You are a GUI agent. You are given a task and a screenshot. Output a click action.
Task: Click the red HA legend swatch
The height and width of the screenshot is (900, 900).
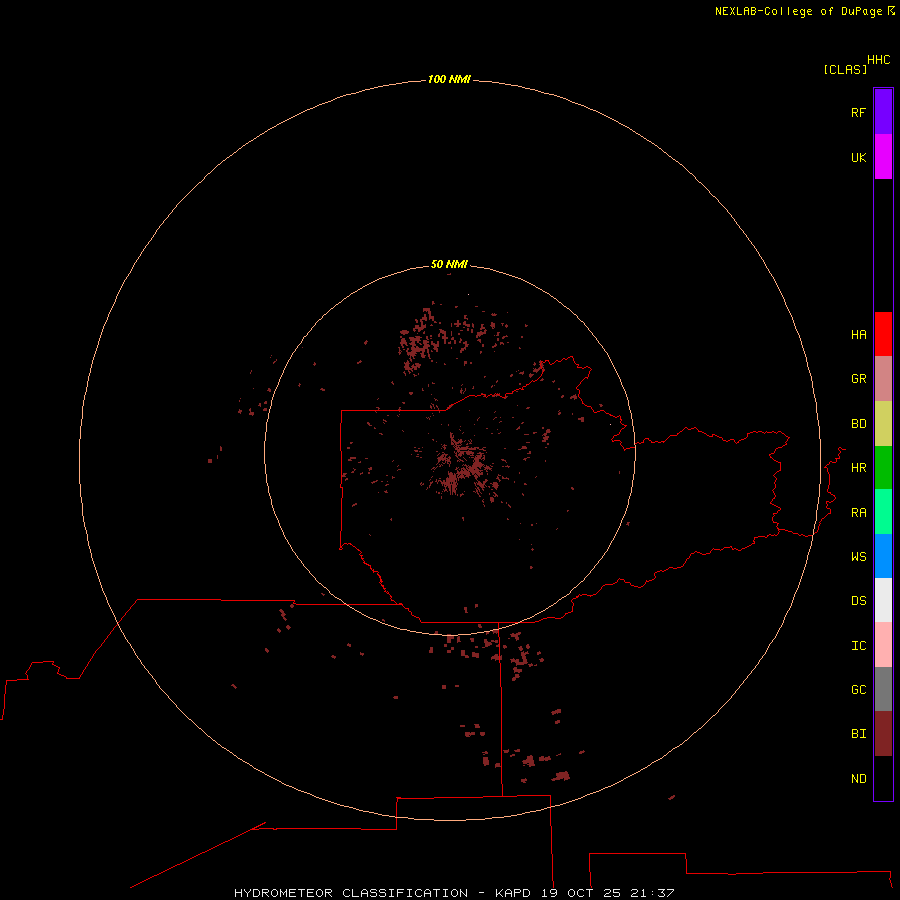883,334
